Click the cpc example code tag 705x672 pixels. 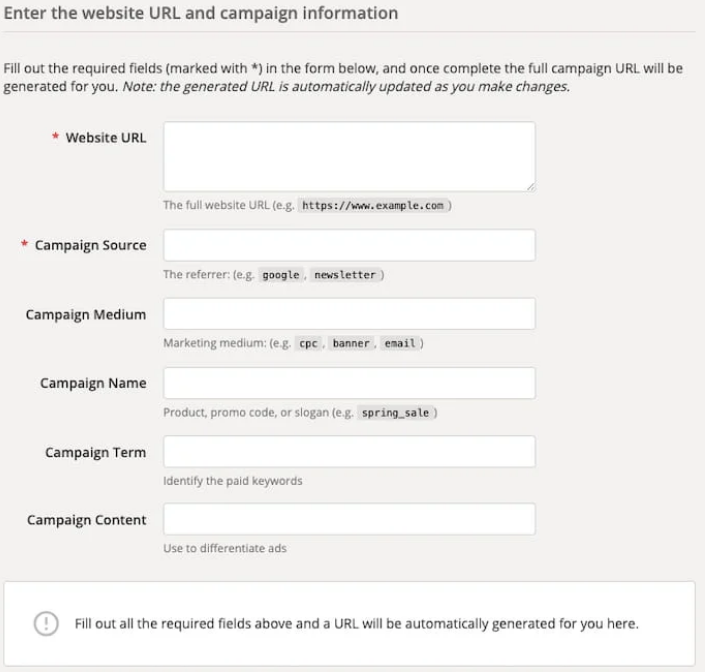[x=308, y=343]
